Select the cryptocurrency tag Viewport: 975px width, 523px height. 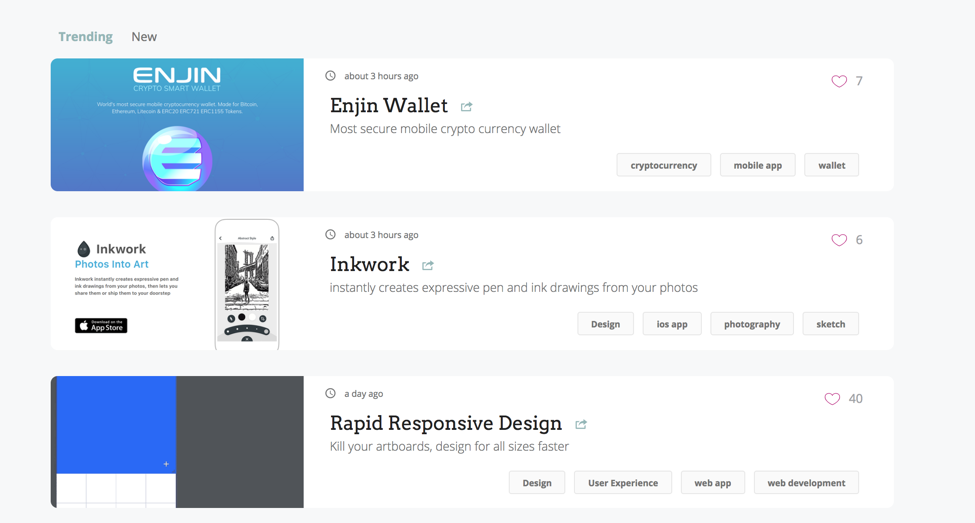[663, 165]
